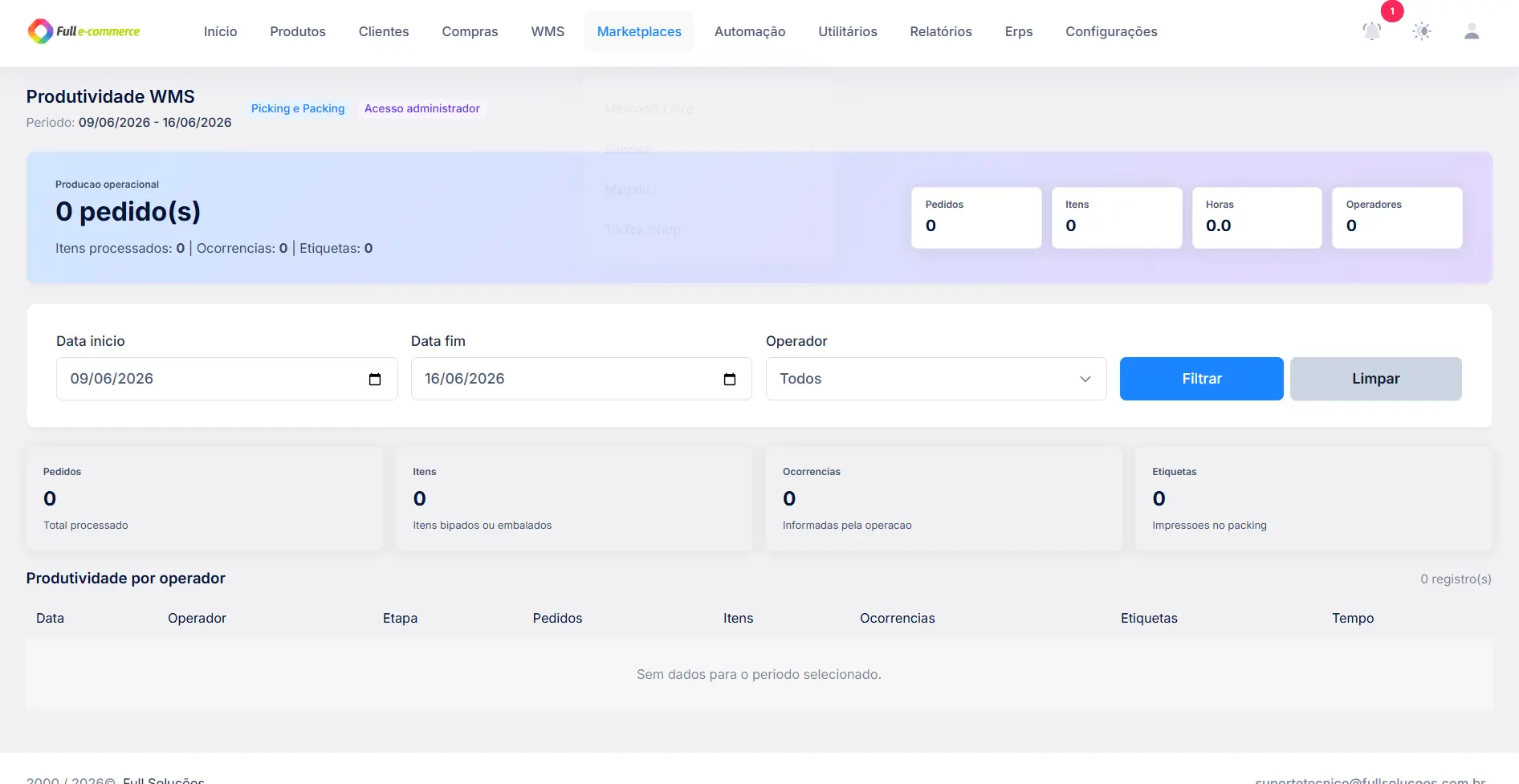Image resolution: width=1519 pixels, height=784 pixels.
Task: Click the Data column header
Action: (50, 618)
